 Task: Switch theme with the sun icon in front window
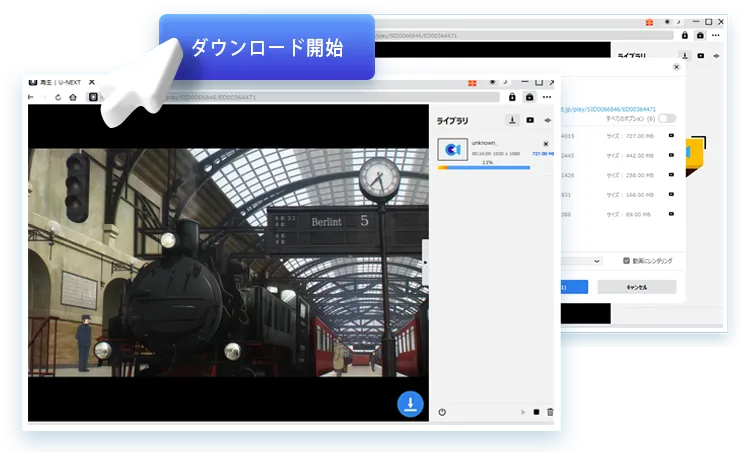click(492, 82)
